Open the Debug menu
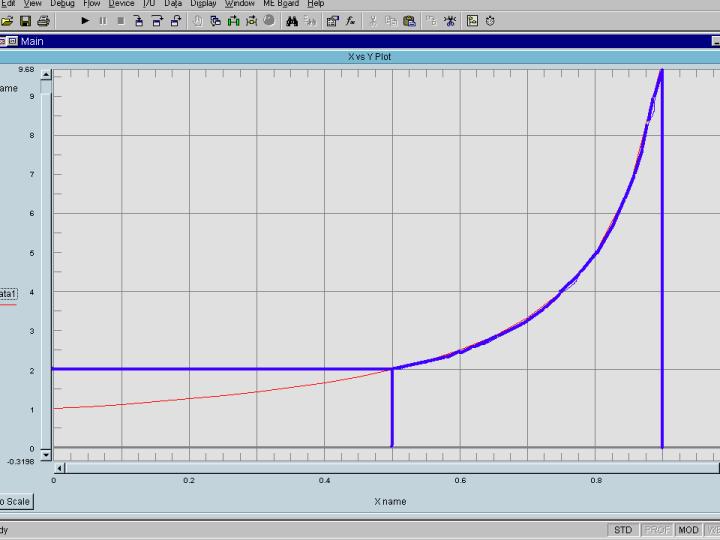720x540 pixels. [62, 4]
